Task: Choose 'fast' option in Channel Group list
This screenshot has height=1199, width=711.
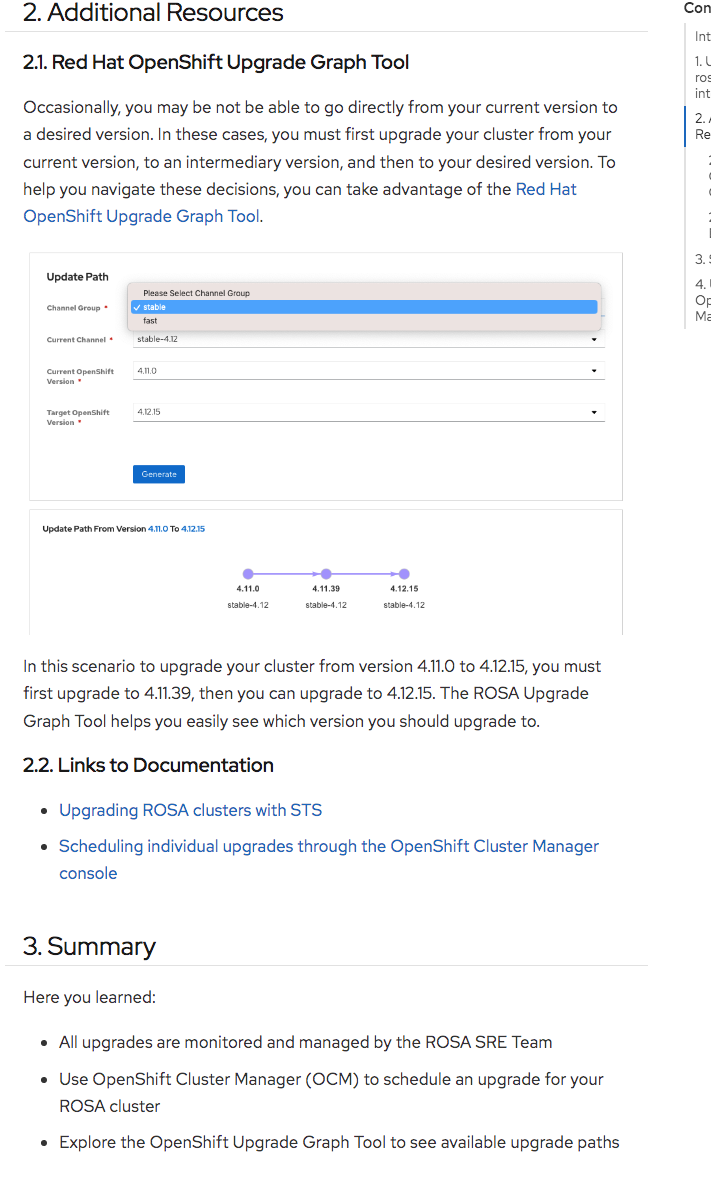Action: (x=364, y=321)
